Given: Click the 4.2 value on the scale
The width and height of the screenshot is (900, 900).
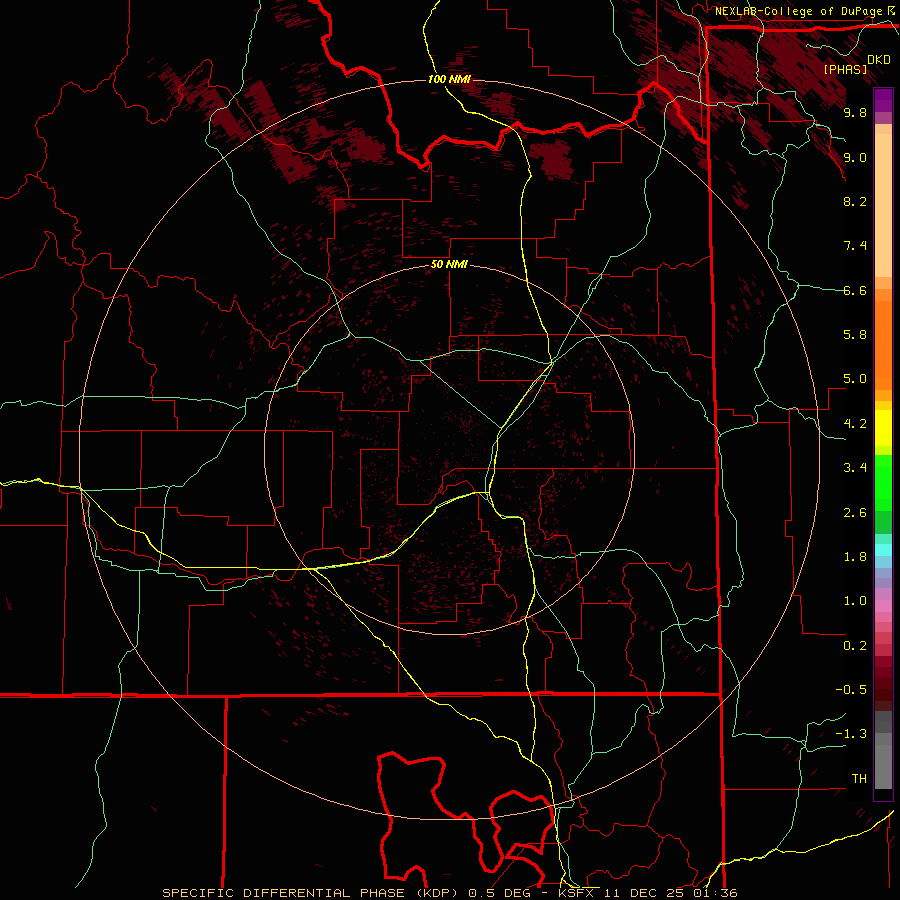Looking at the screenshot, I should [855, 424].
